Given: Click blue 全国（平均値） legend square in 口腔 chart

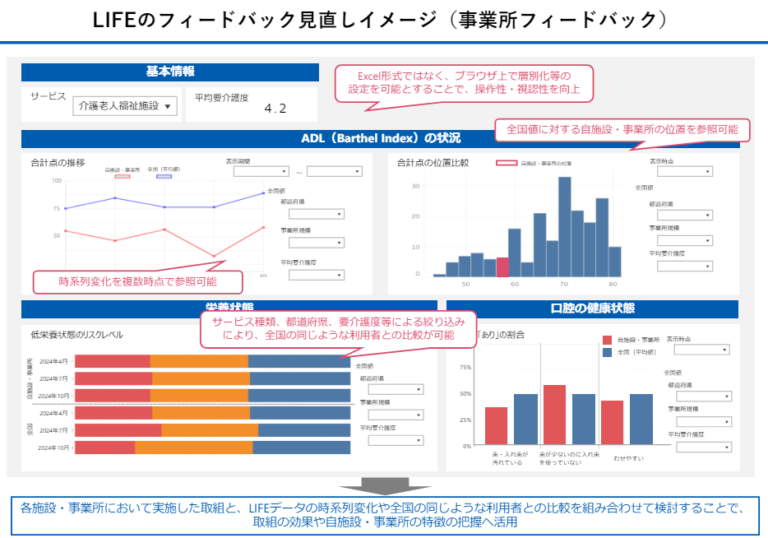Looking at the screenshot, I should 607,352.
